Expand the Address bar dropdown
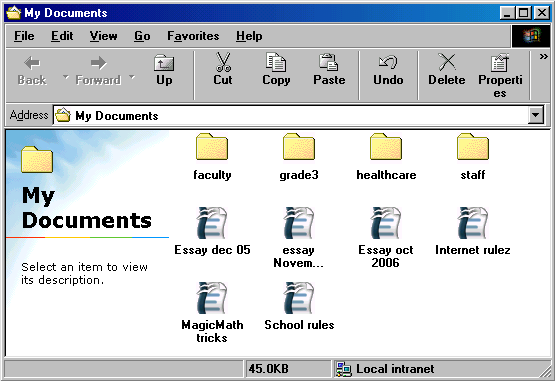The image size is (555, 381). [x=536, y=115]
